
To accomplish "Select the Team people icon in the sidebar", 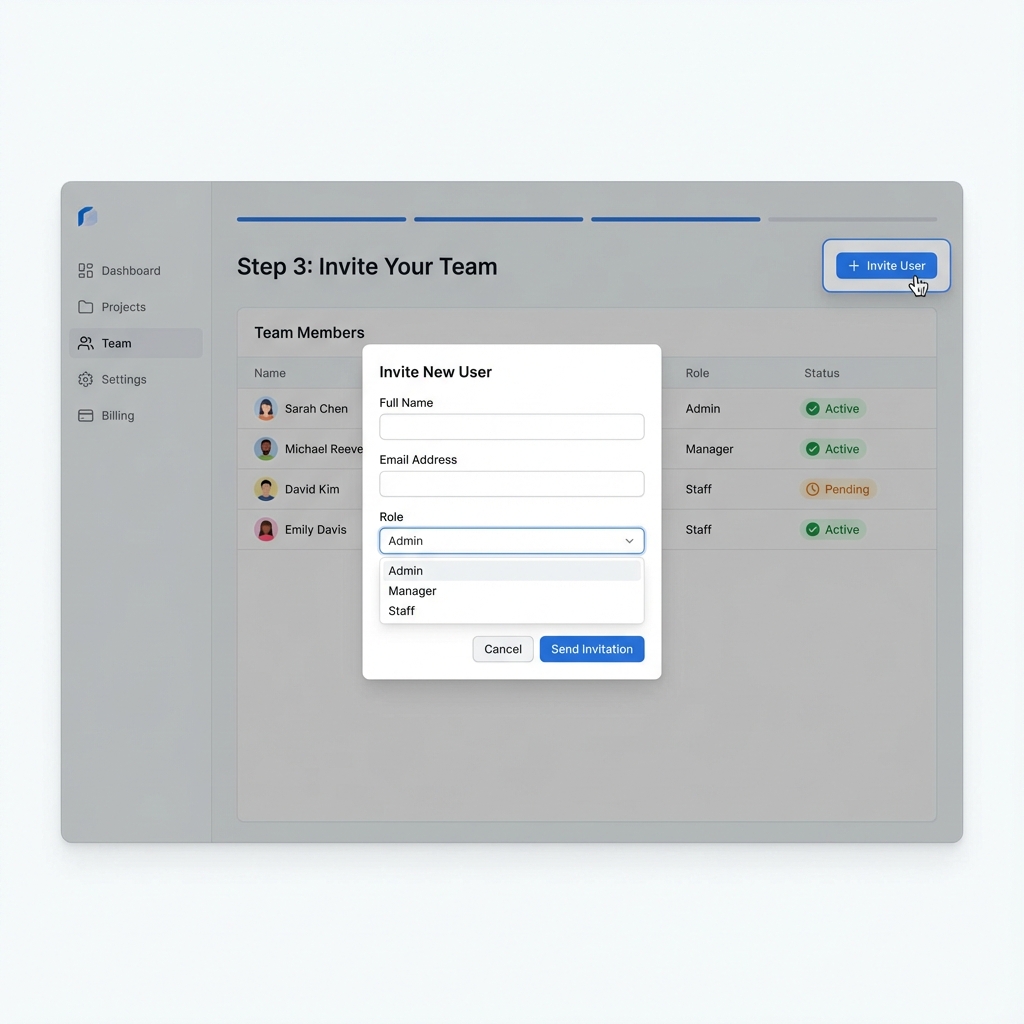I will [86, 343].
